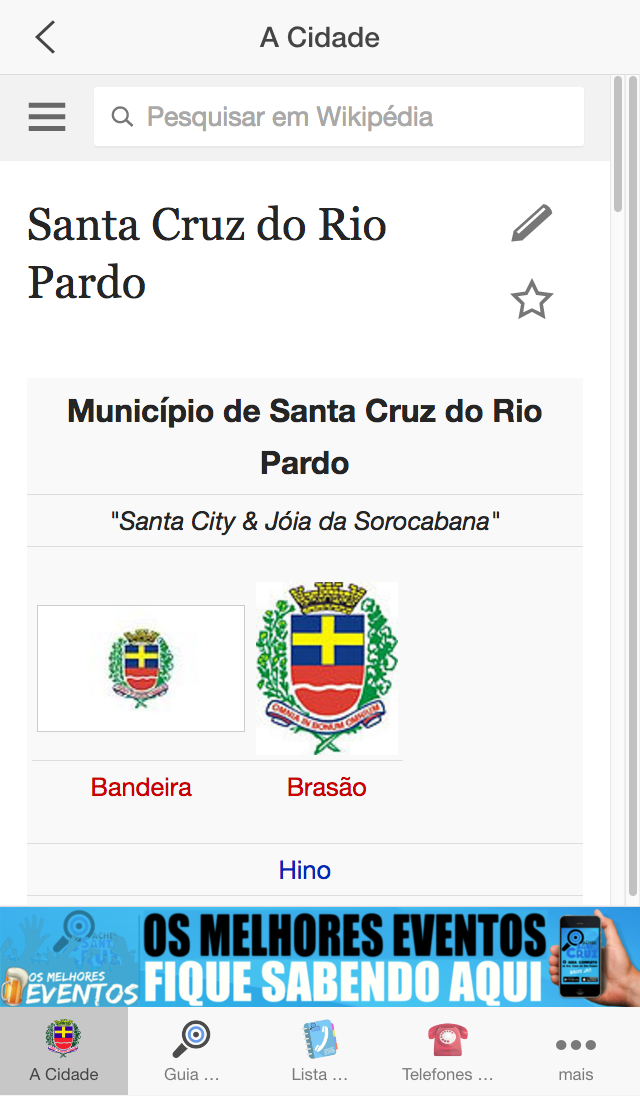Click the pencil edit icon
This screenshot has height=1096, width=640.
click(532, 223)
